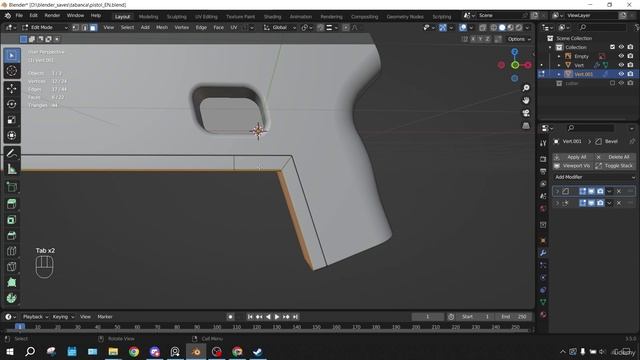640x360 pixels.
Task: Select the Inset Faces tool
Action: click(x=12, y=220)
